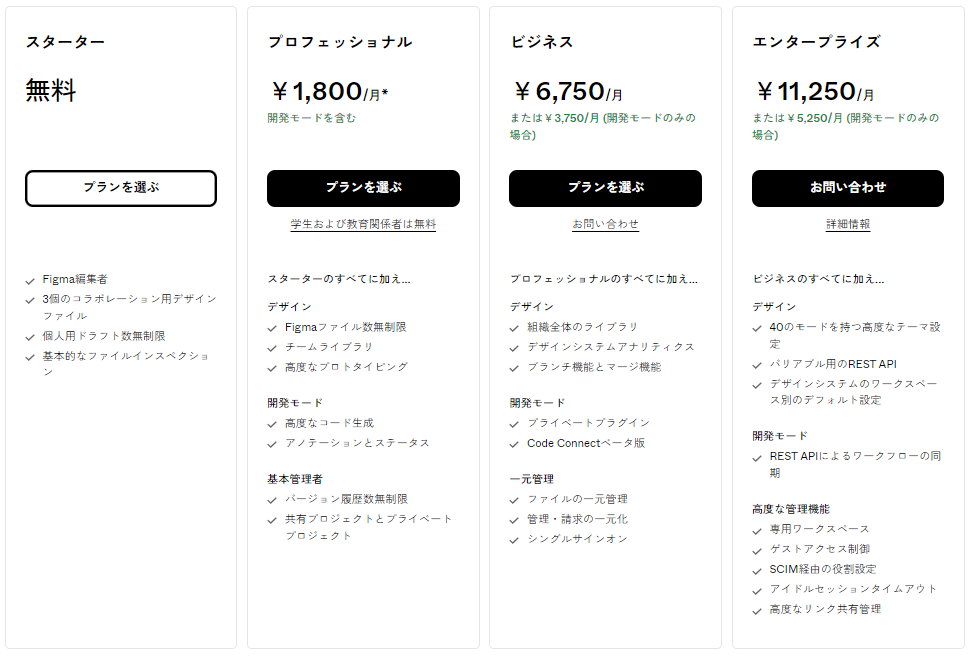Image resolution: width=968 pixels, height=656 pixels.
Task: Click the checkmark beside プライベートプラグイン
Action: pos(516,421)
